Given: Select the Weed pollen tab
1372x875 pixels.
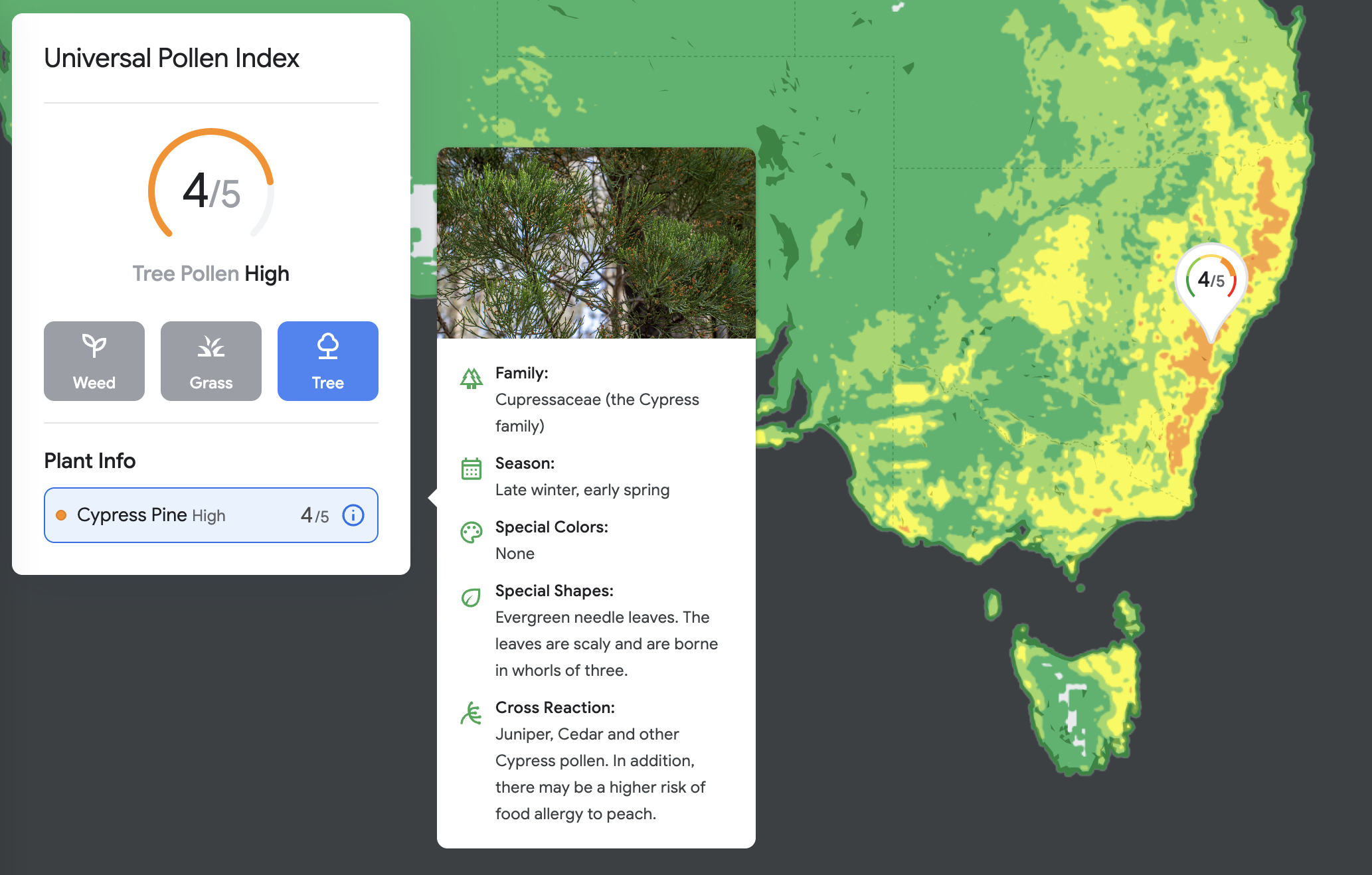Looking at the screenshot, I should (94, 361).
